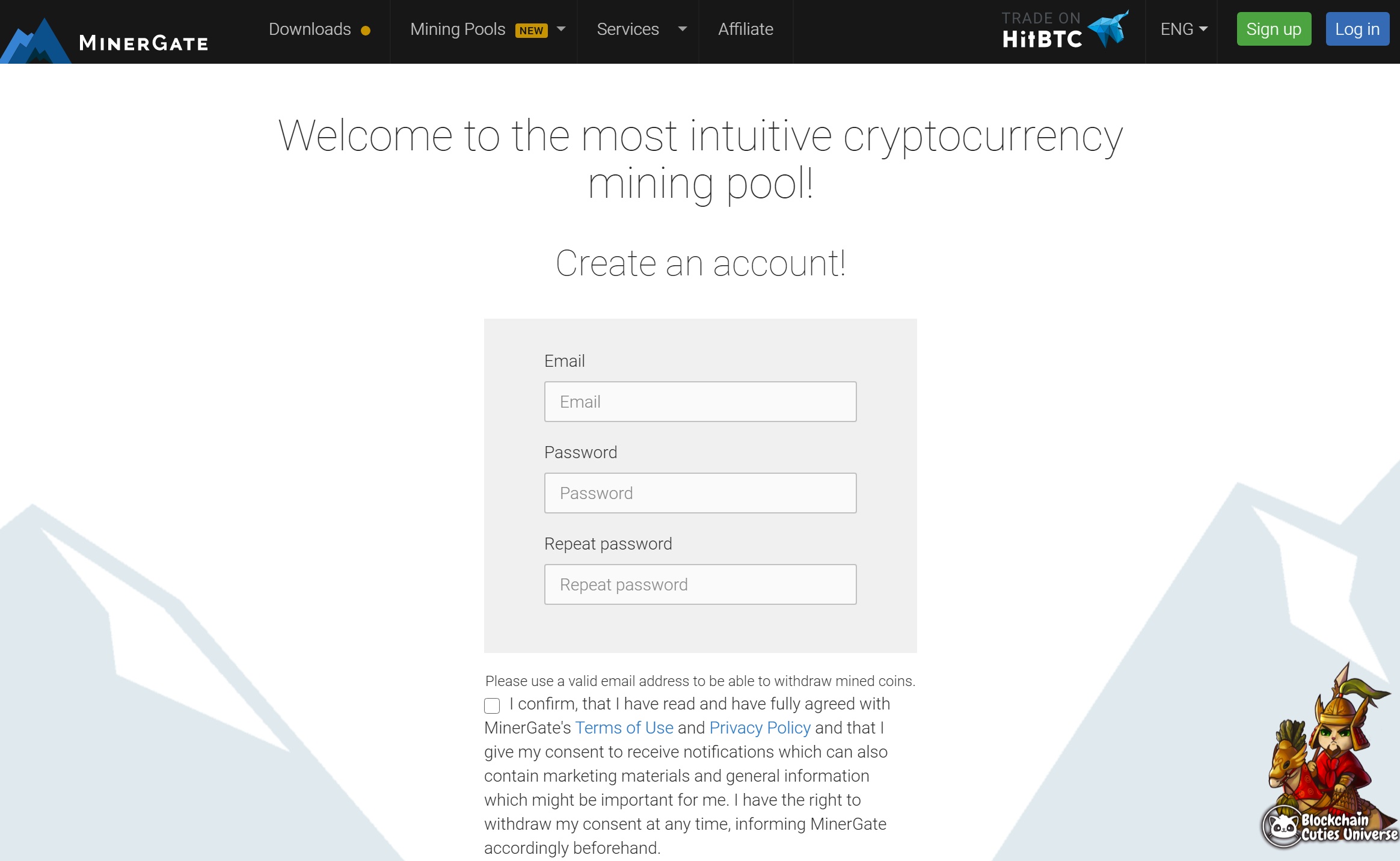Viewport: 1400px width, 861px height.
Task: Click the Services dropdown arrow icon
Action: point(682,29)
